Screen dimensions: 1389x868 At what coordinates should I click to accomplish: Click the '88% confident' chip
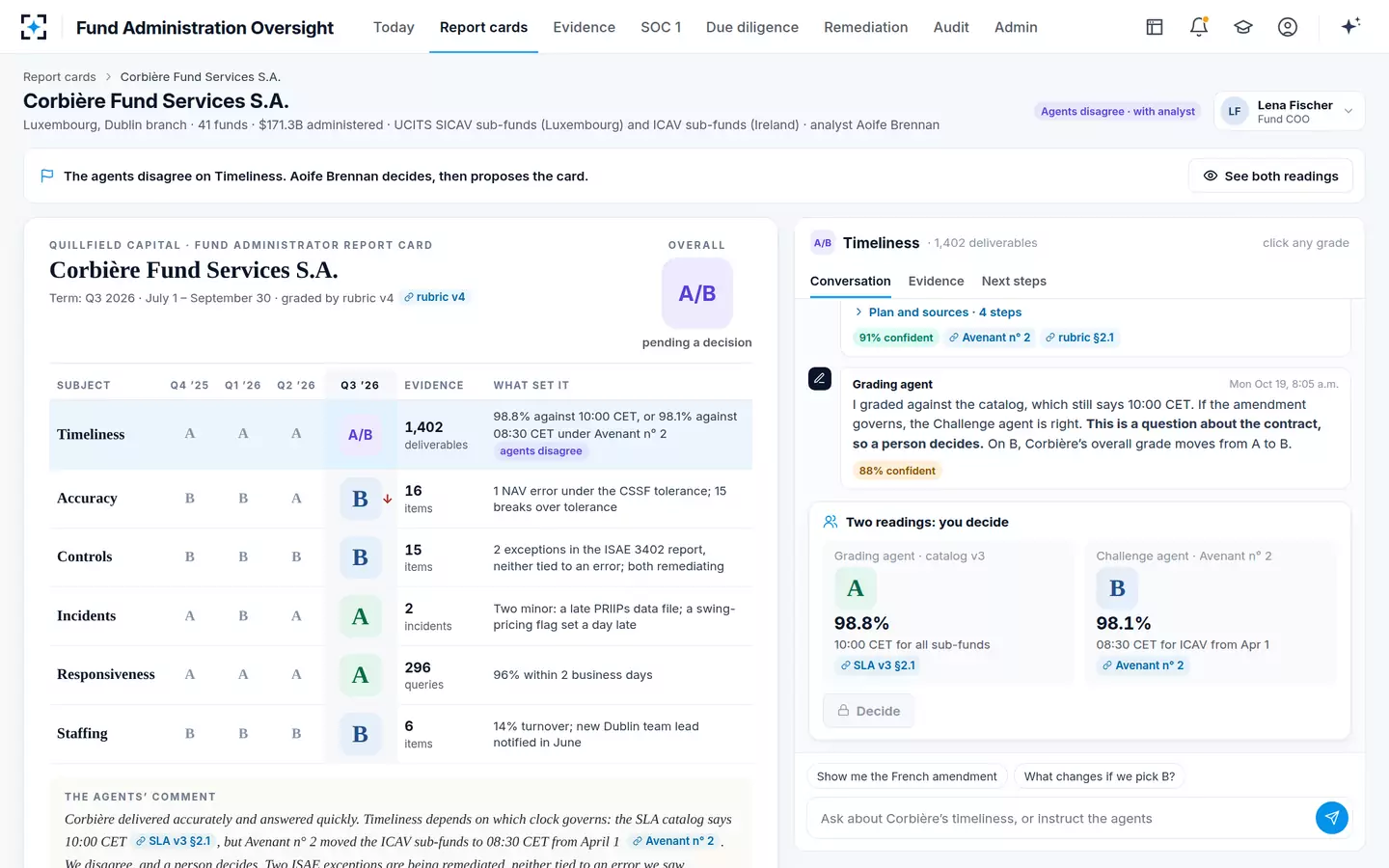(x=897, y=471)
